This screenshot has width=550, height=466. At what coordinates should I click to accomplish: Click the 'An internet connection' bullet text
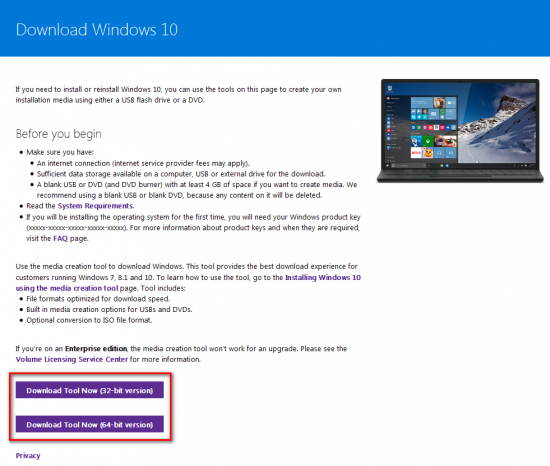[143, 163]
